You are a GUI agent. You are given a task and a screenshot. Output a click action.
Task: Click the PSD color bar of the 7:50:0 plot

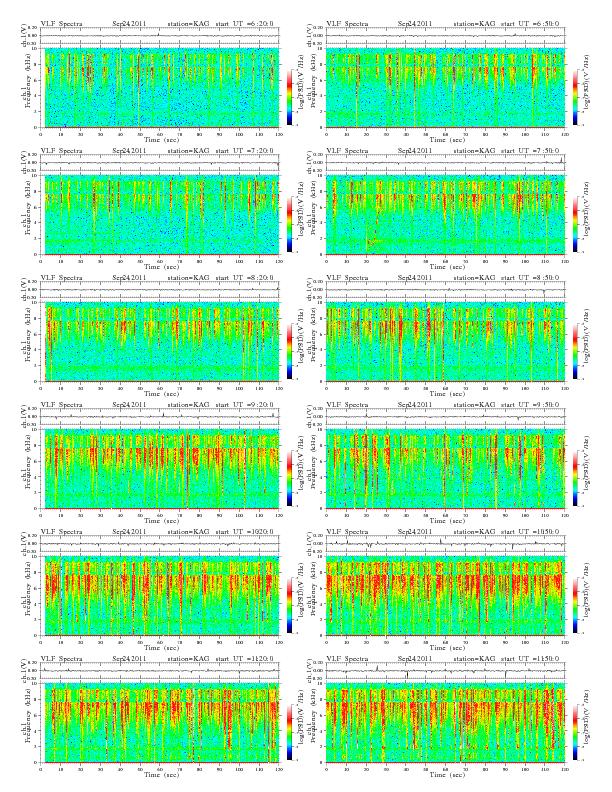576,224
